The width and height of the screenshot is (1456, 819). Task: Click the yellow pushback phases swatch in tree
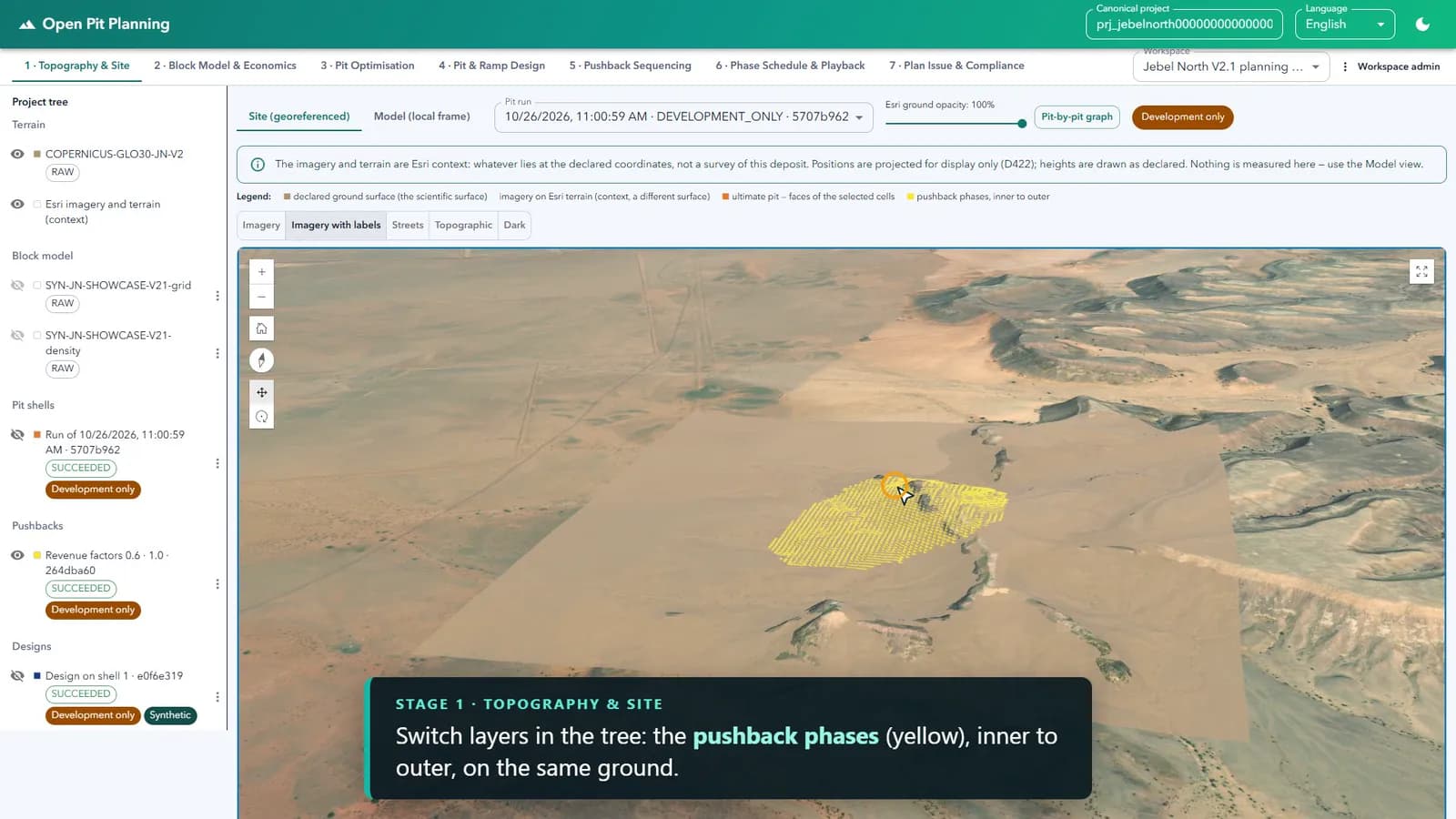[37, 555]
